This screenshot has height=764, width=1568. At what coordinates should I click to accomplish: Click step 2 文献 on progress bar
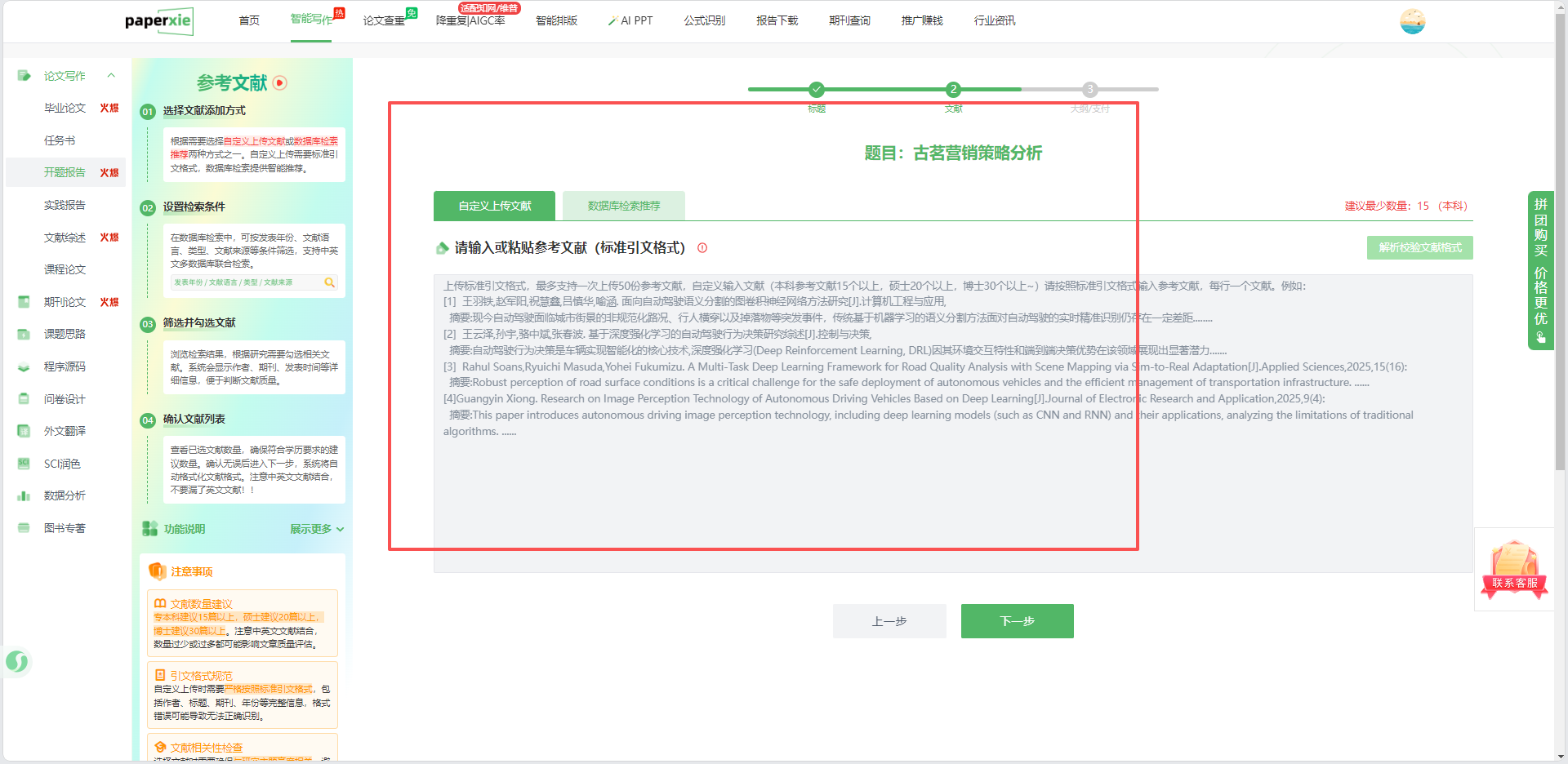click(953, 90)
